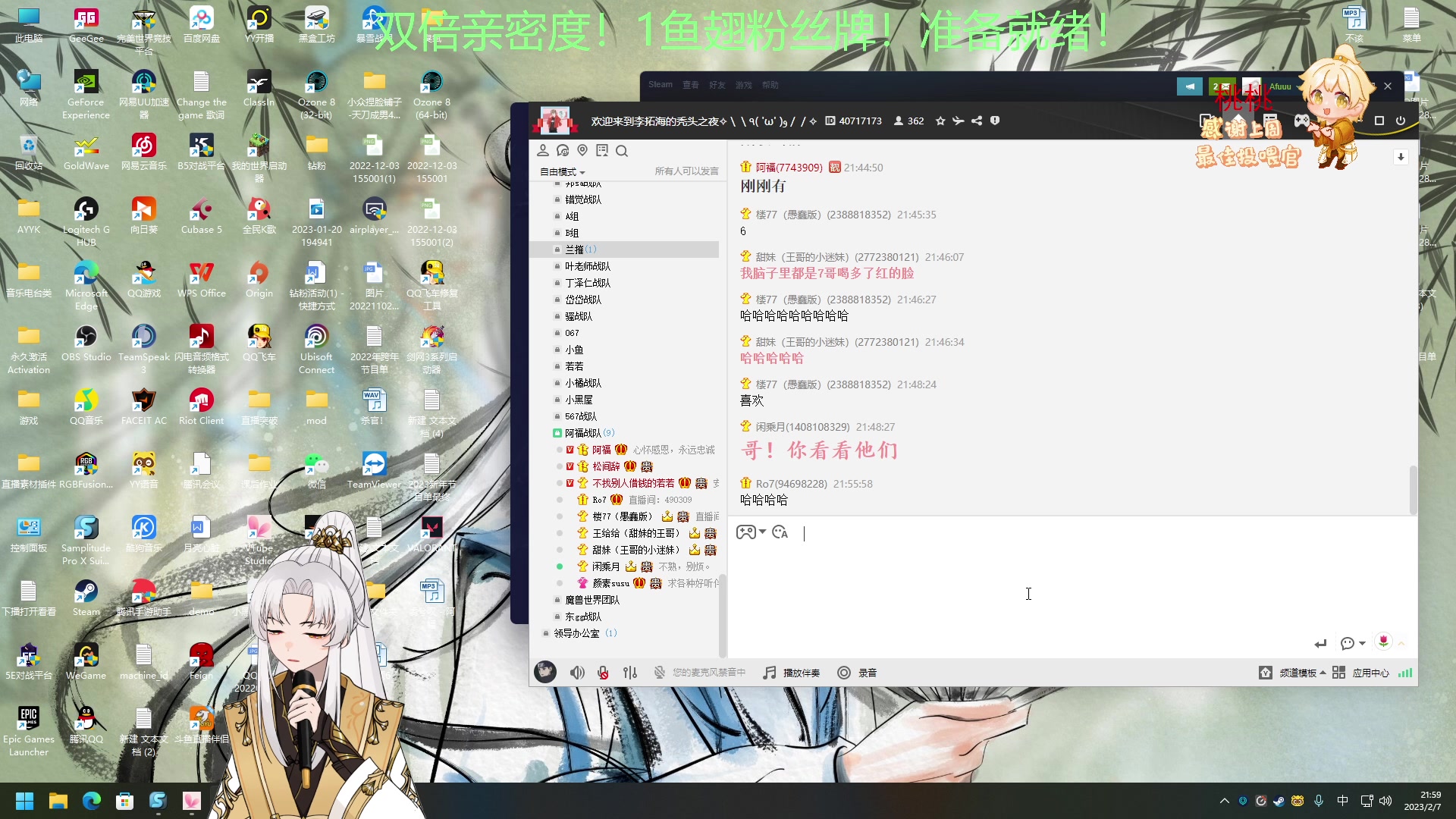
Task: Click the channel list vertical scrollbar
Action: pyautogui.click(x=722, y=614)
